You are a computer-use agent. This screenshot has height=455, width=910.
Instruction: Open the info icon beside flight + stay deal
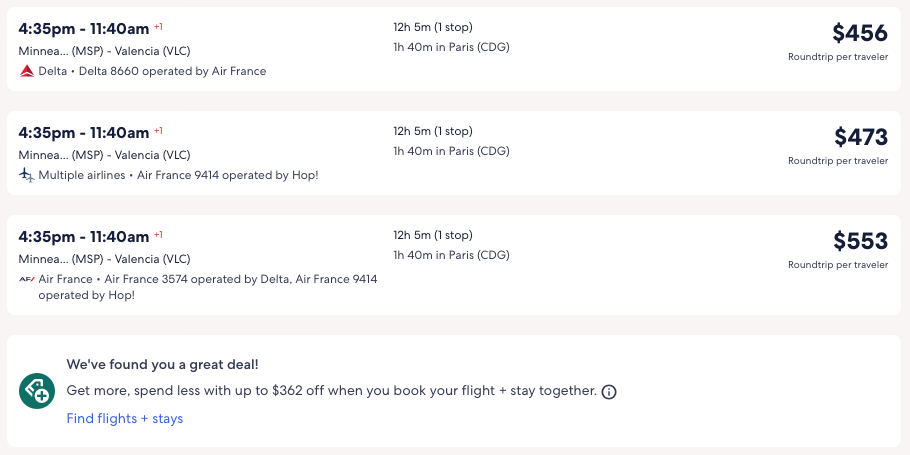tap(609, 391)
